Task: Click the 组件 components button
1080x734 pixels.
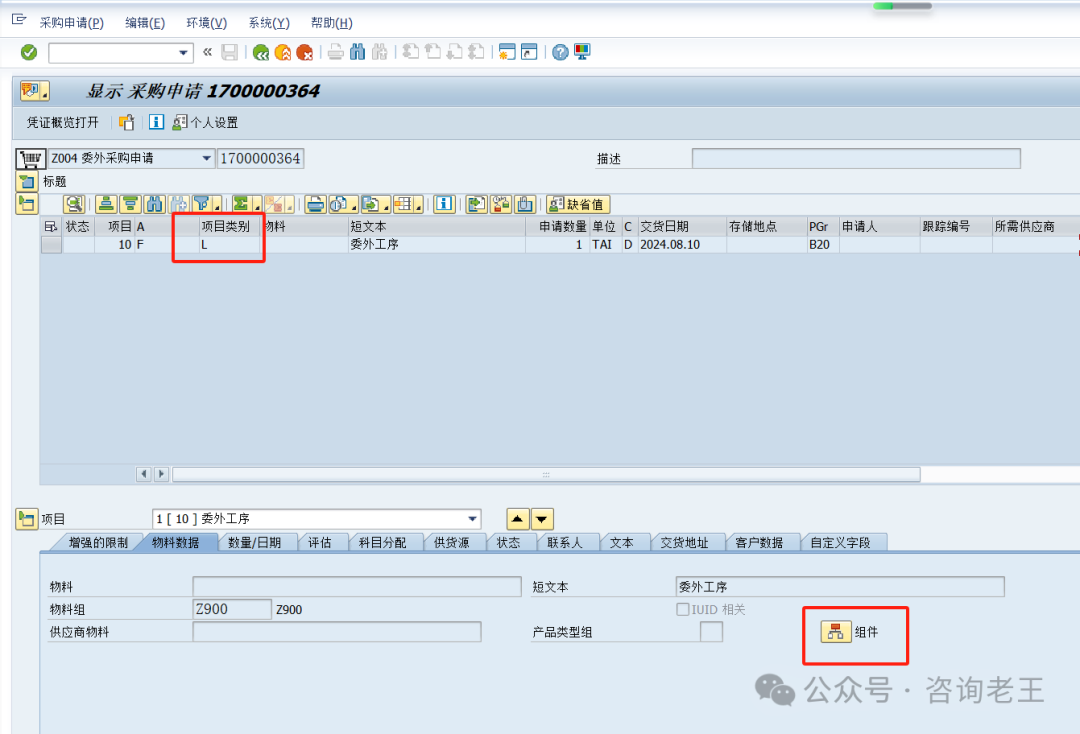Action: (x=852, y=632)
